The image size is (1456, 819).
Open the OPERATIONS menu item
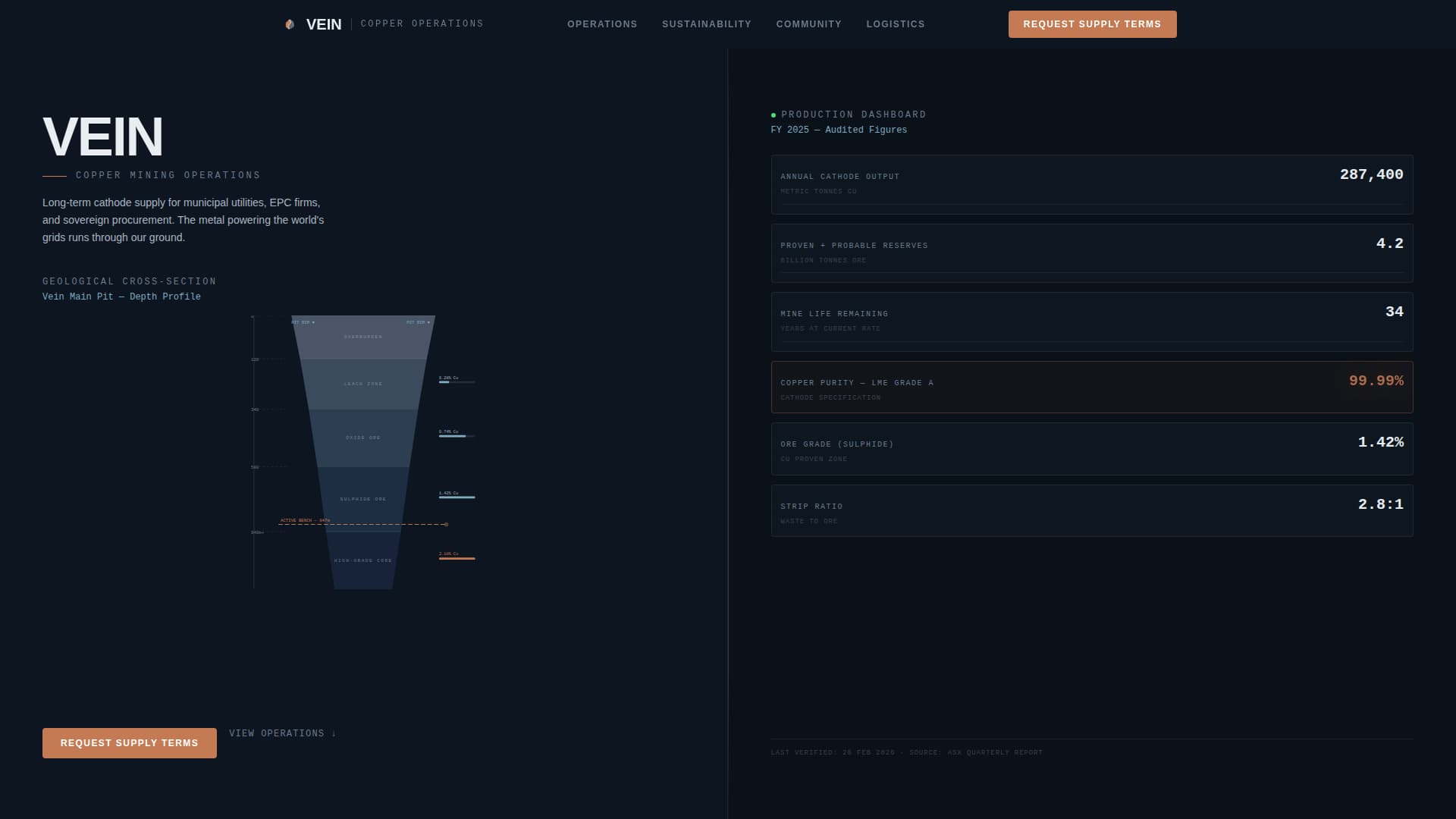click(x=602, y=24)
